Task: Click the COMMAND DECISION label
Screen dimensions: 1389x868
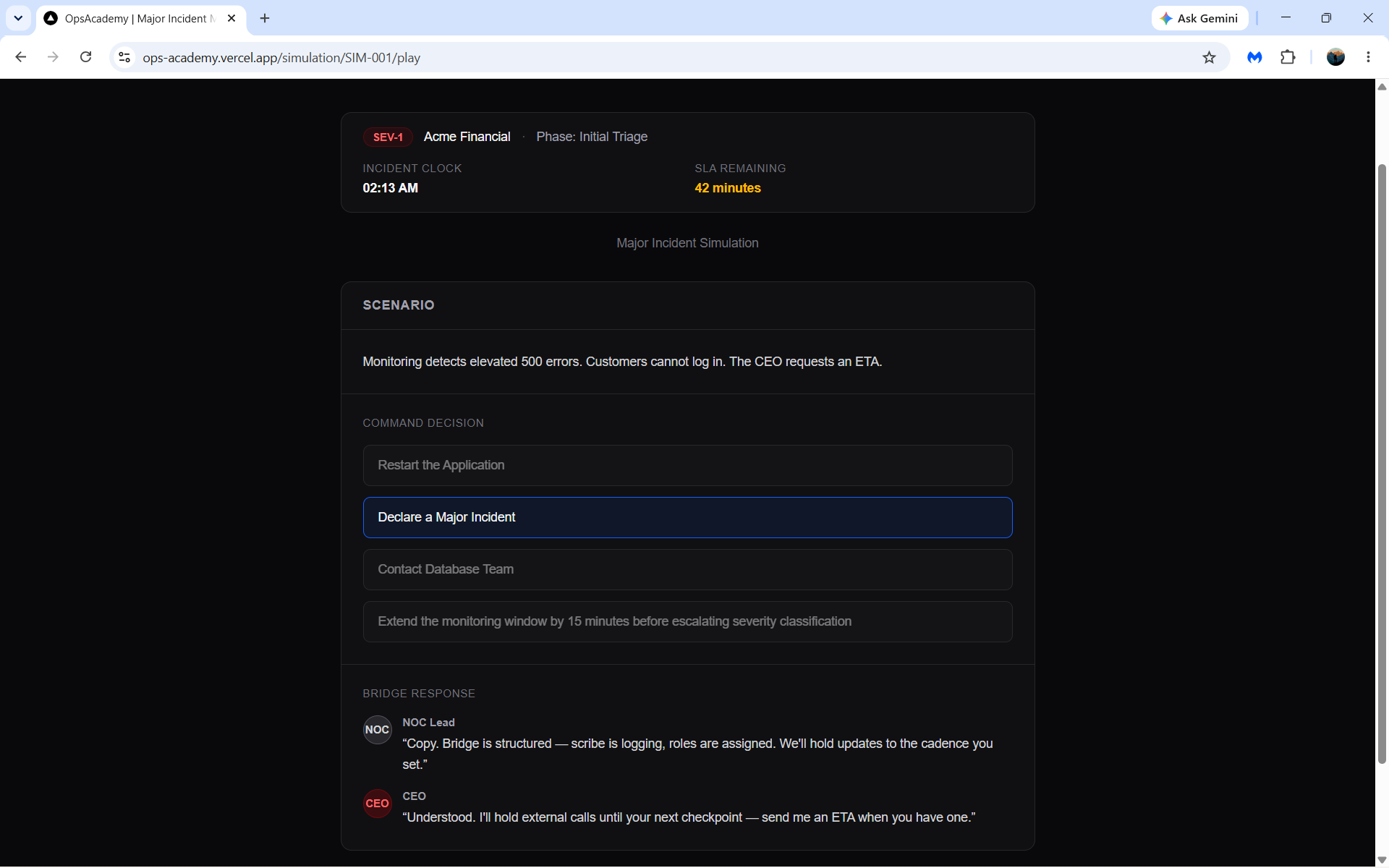Action: coord(423,423)
